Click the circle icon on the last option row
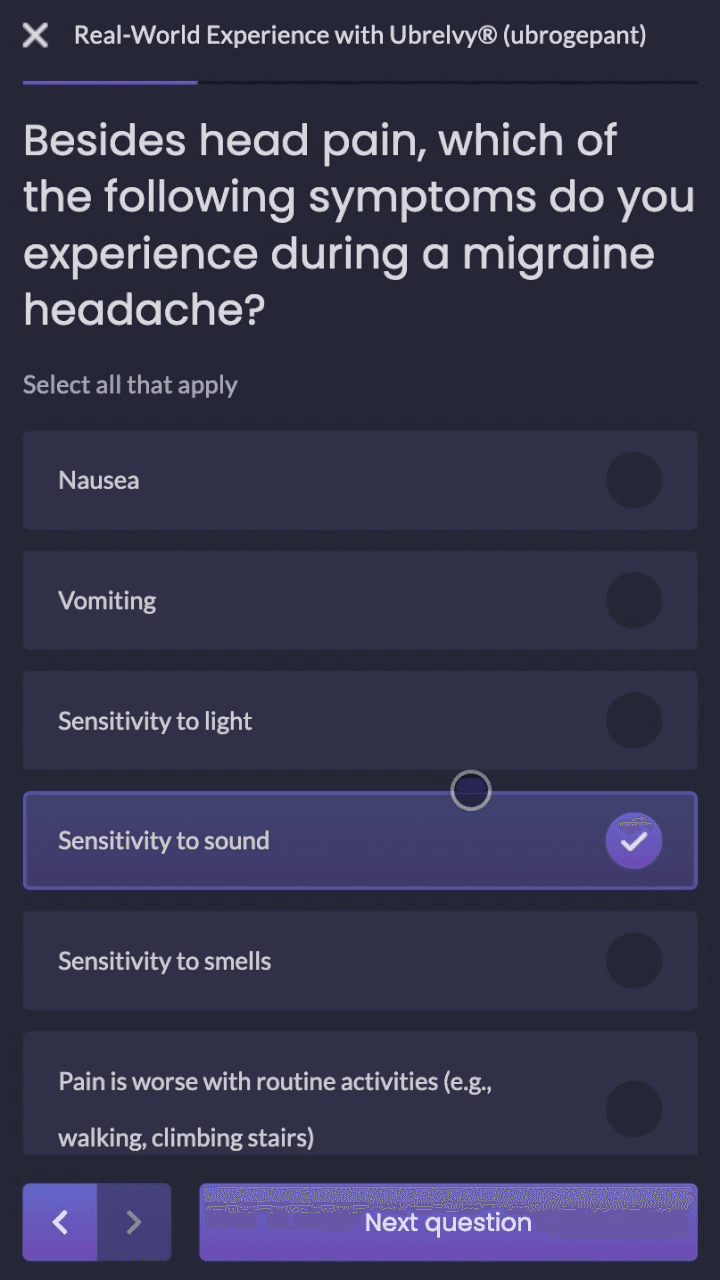Screen dimensions: 720x1280 click(x=633, y=1108)
